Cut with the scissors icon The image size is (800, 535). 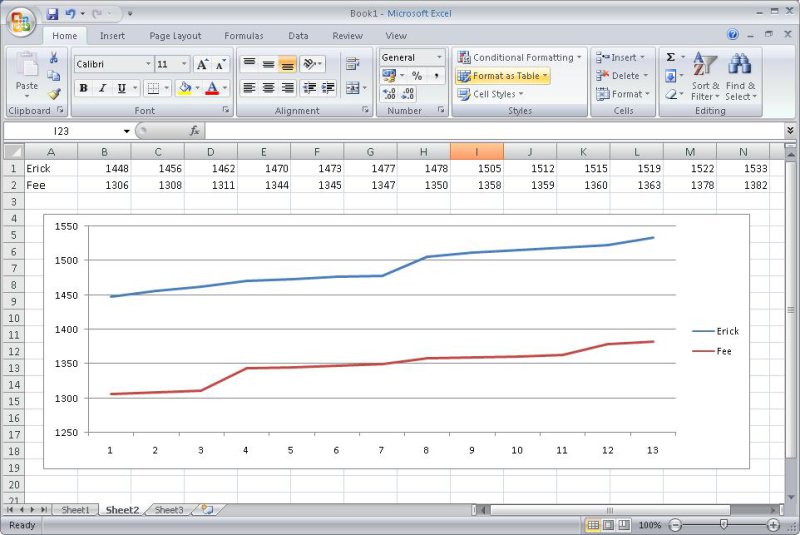[x=54, y=58]
